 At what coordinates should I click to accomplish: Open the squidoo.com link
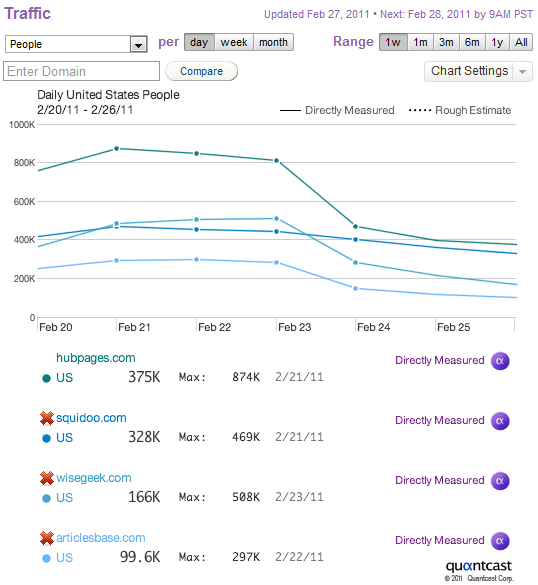coord(91,418)
